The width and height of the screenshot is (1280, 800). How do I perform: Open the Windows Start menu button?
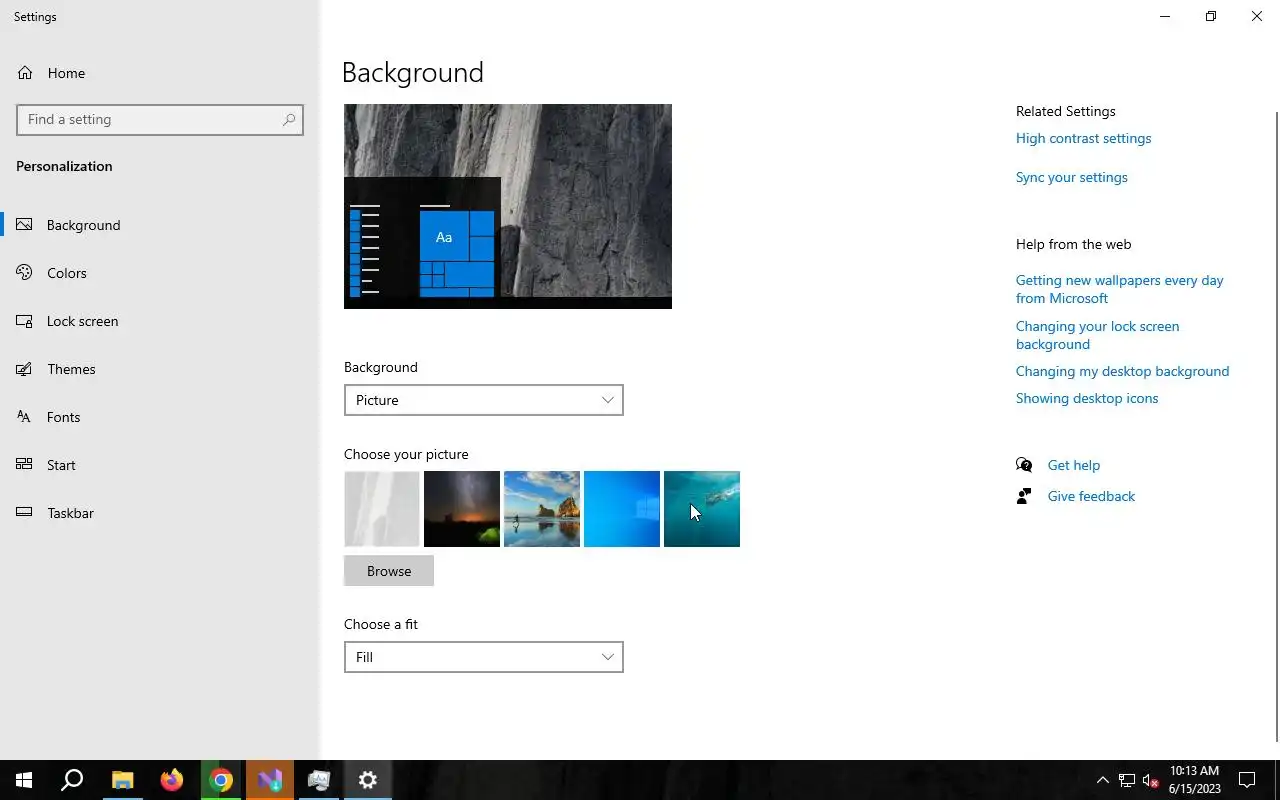pos(24,780)
